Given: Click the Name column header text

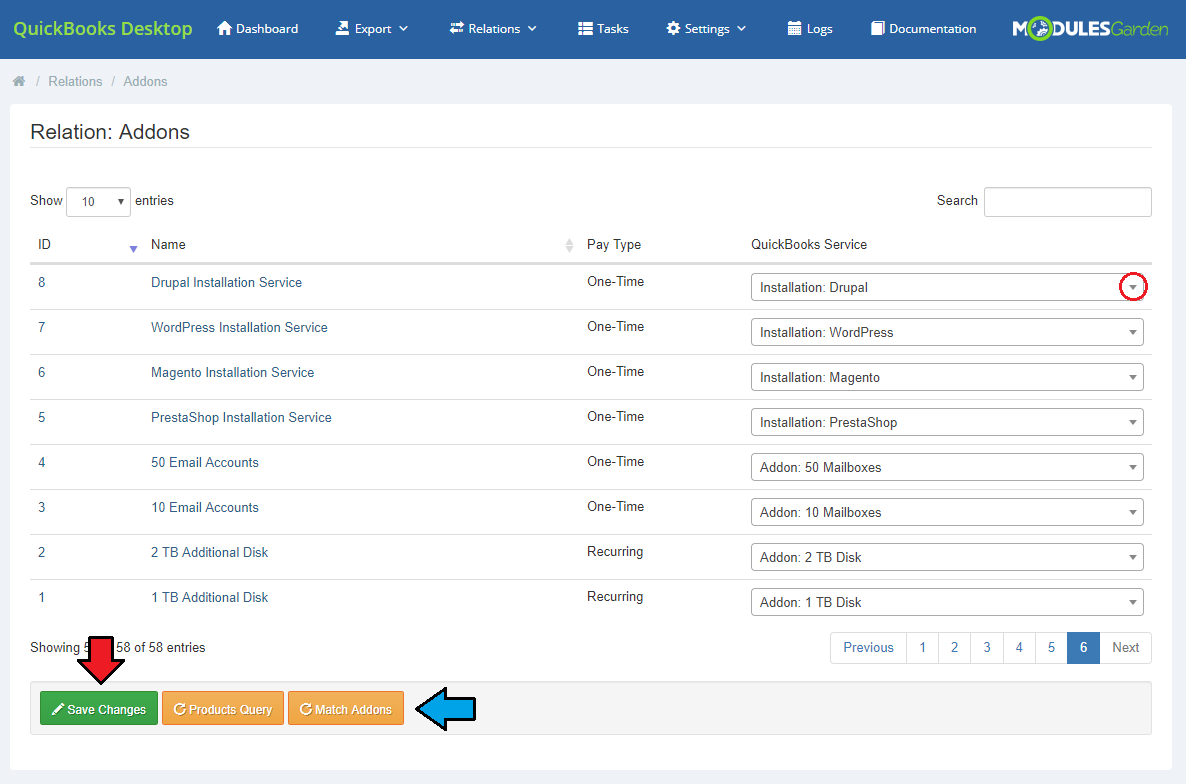Looking at the screenshot, I should tap(168, 244).
